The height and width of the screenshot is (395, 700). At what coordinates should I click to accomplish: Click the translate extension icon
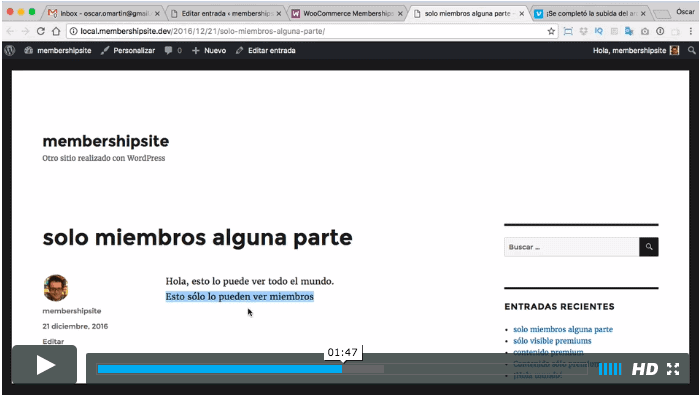click(x=629, y=31)
